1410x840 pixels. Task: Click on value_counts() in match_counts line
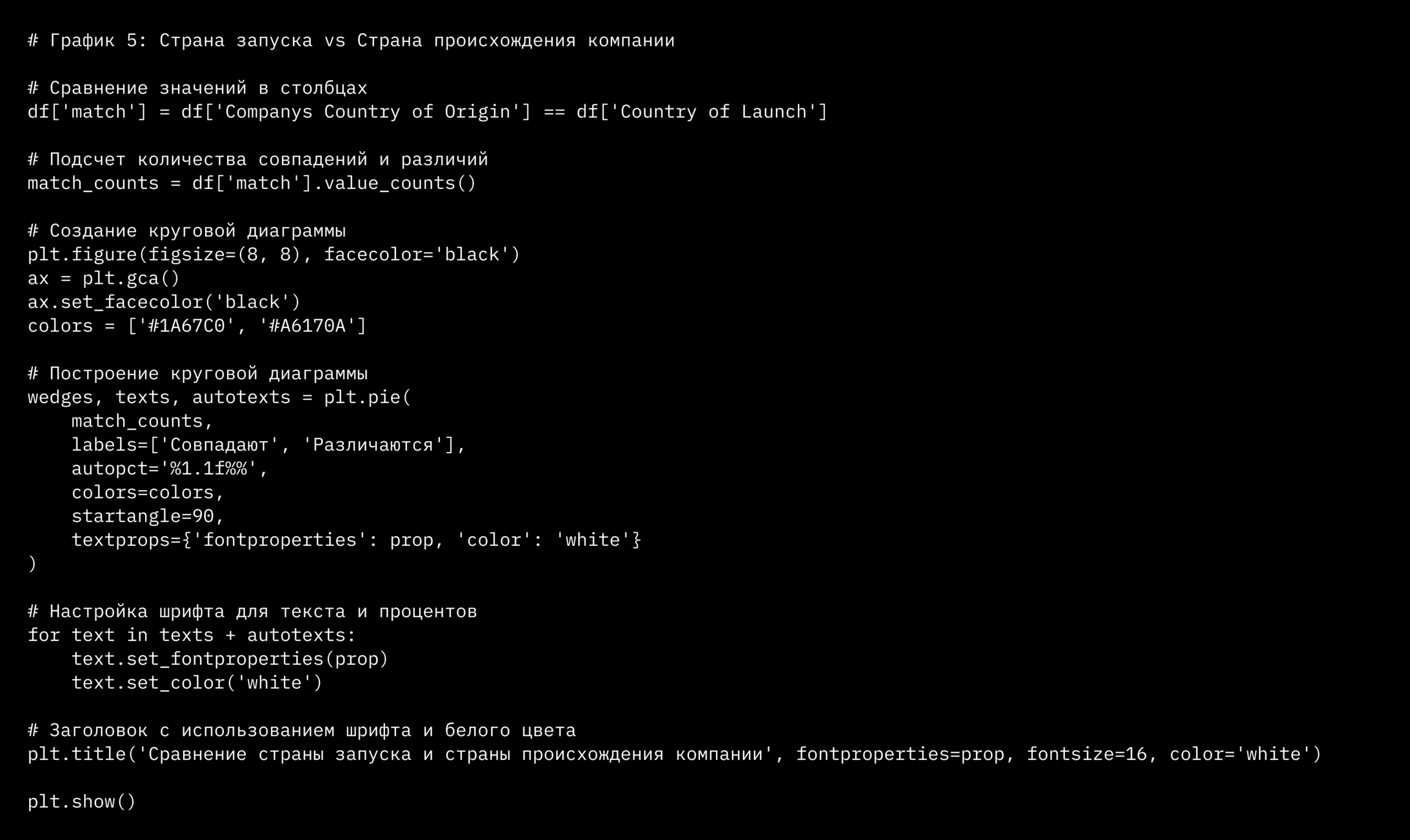pos(400,184)
